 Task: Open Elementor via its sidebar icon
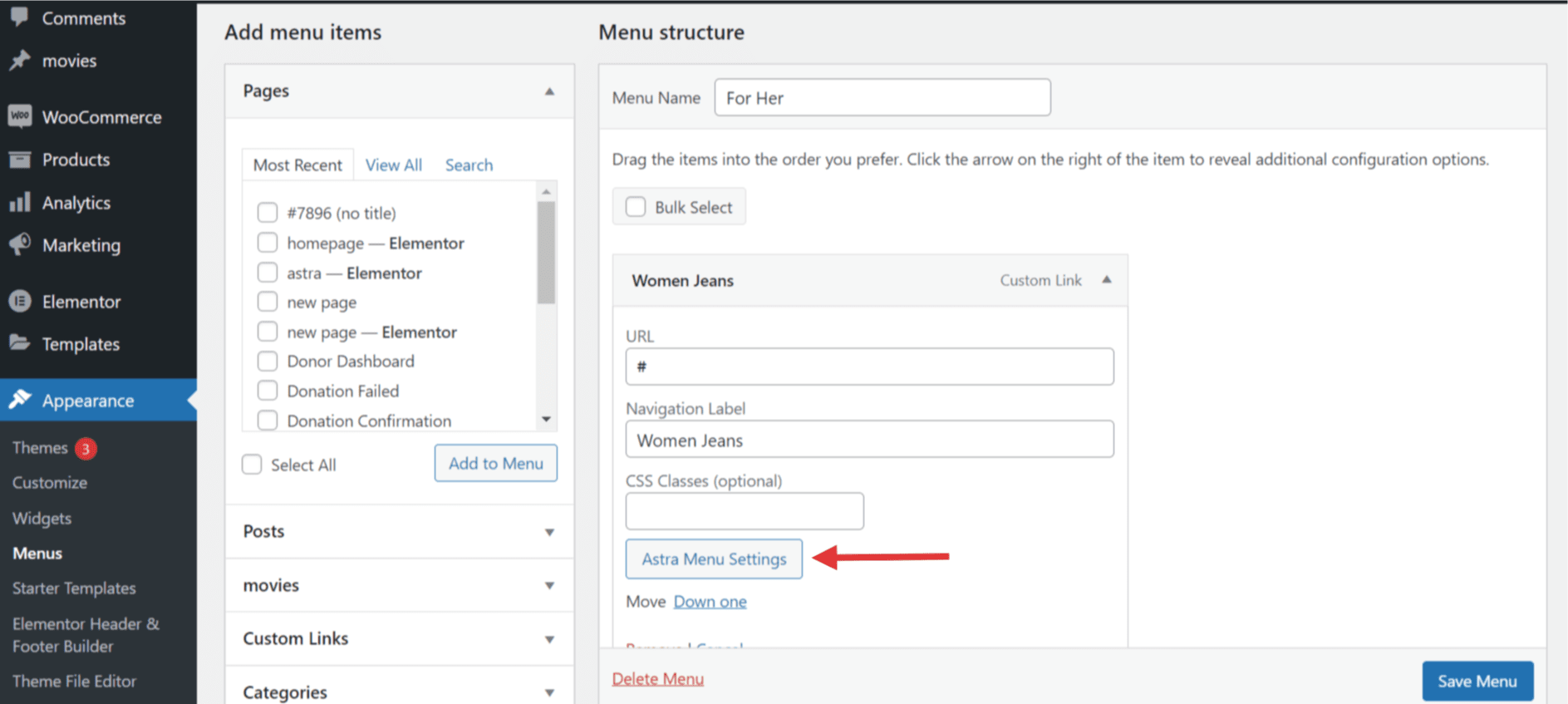[20, 301]
